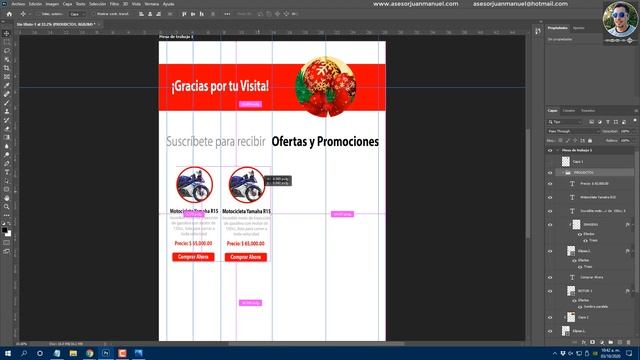This screenshot has width=640, height=360.
Task: Select the Lasso tool
Action: [x=7, y=51]
